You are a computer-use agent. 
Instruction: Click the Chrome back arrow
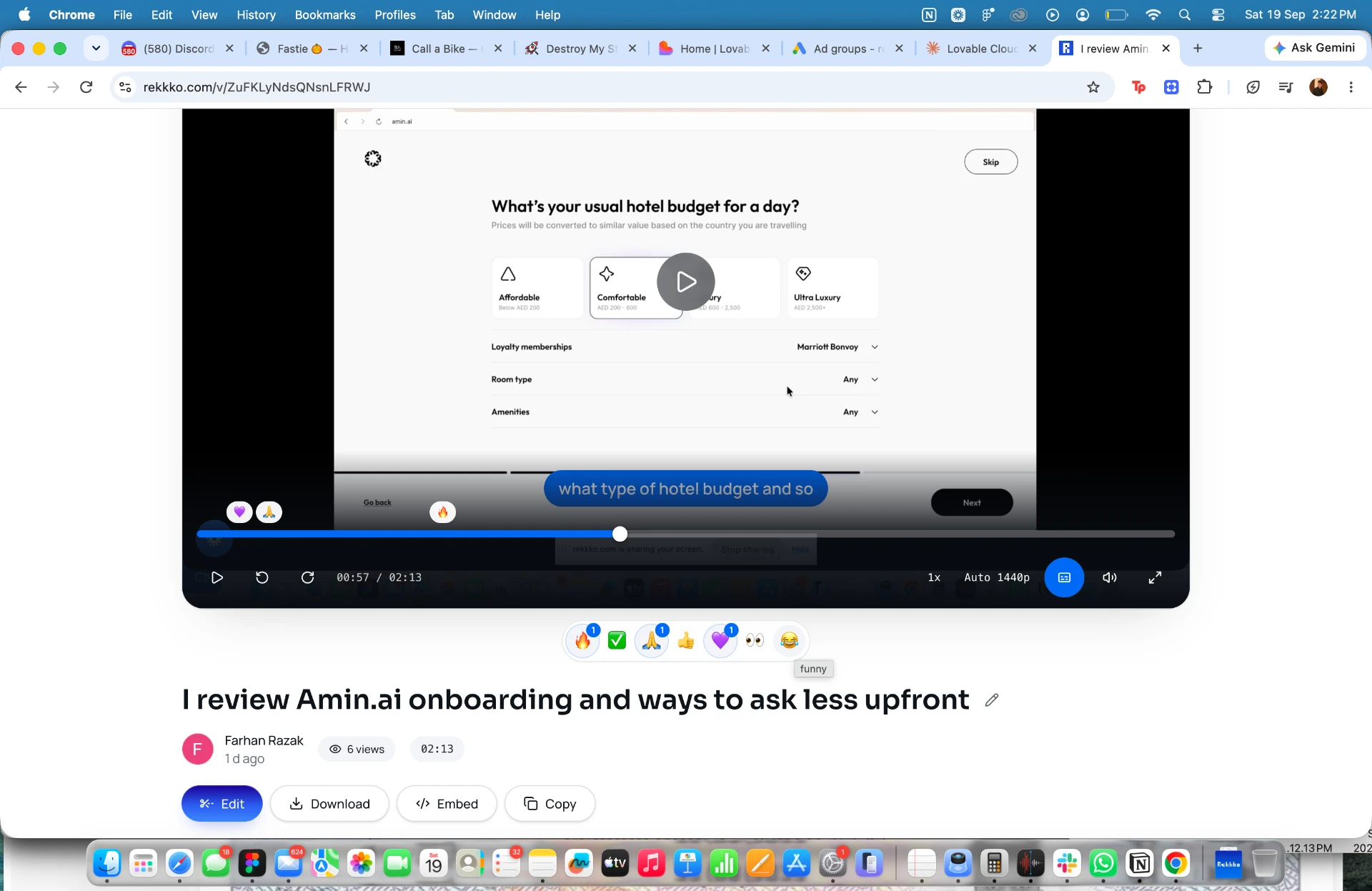pos(21,87)
